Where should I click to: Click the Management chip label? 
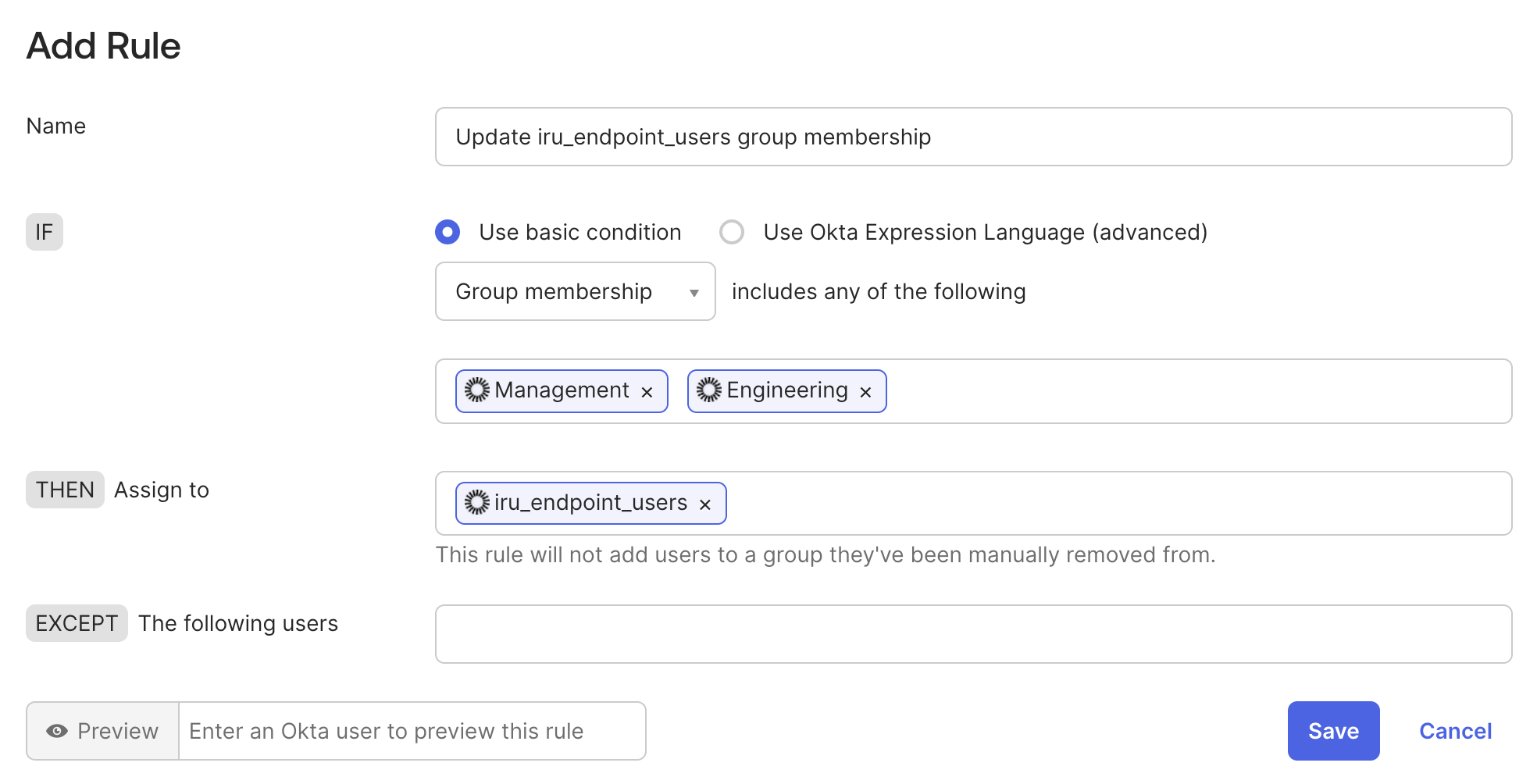pyautogui.click(x=562, y=390)
